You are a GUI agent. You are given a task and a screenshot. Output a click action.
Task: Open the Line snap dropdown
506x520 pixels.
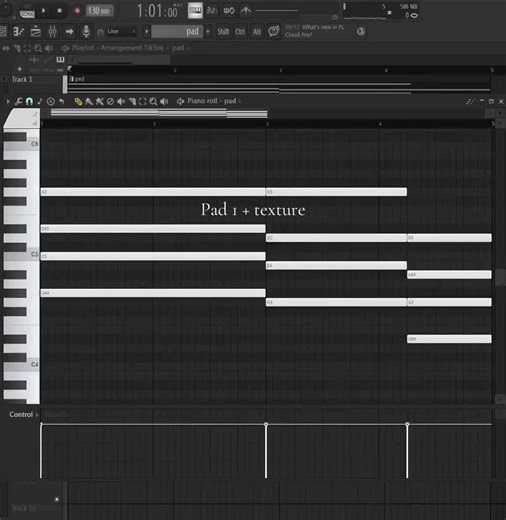[121, 32]
